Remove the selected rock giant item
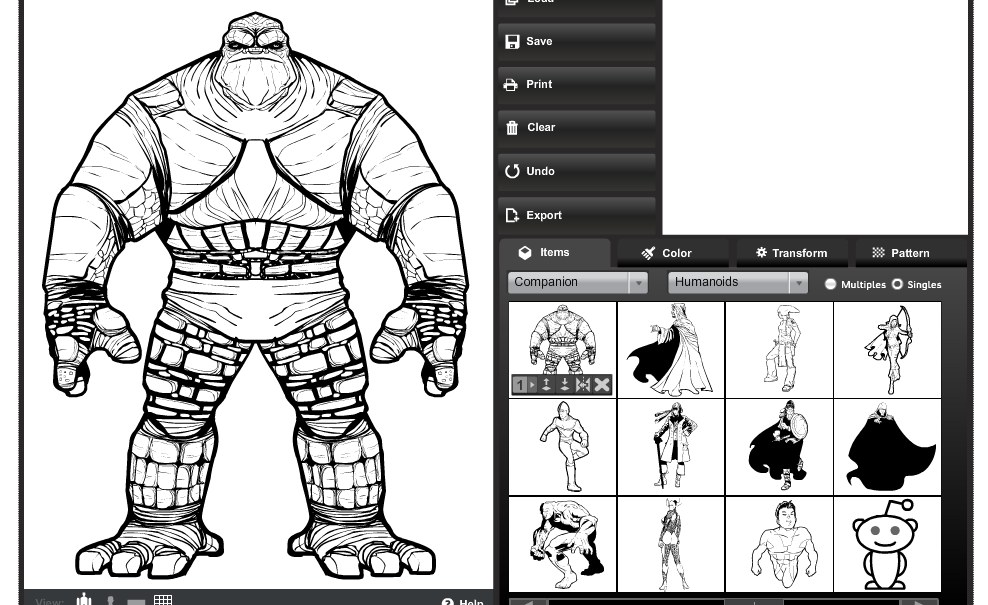988x605 pixels. 602,384
